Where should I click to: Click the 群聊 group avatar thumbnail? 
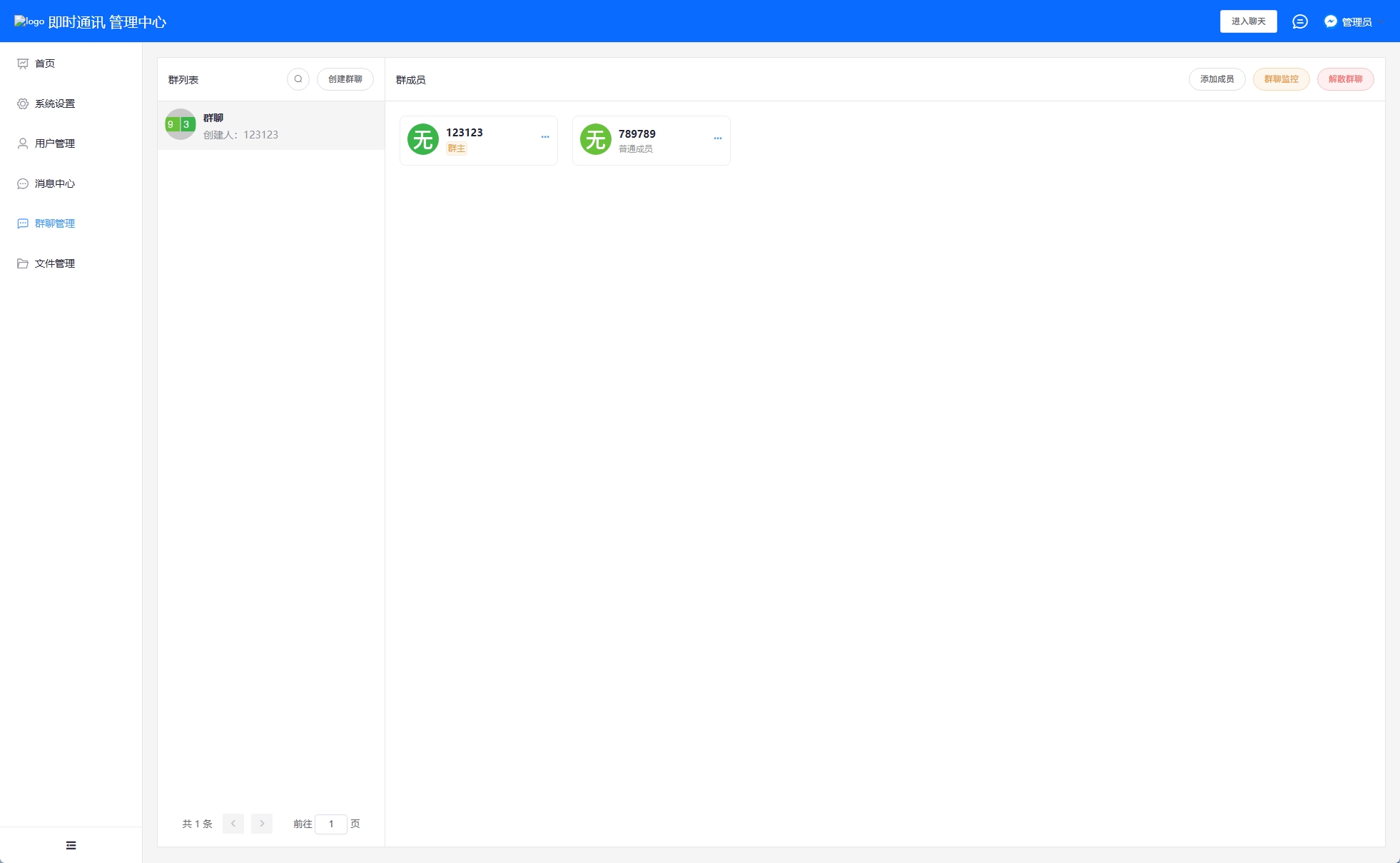click(181, 124)
